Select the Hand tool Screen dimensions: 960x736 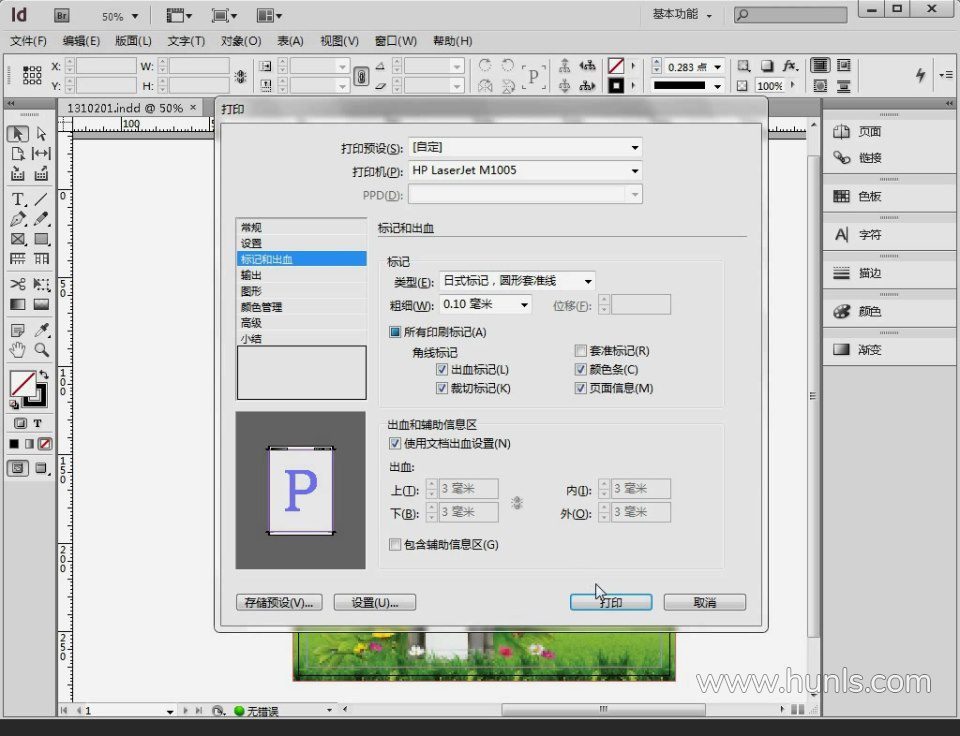17,350
